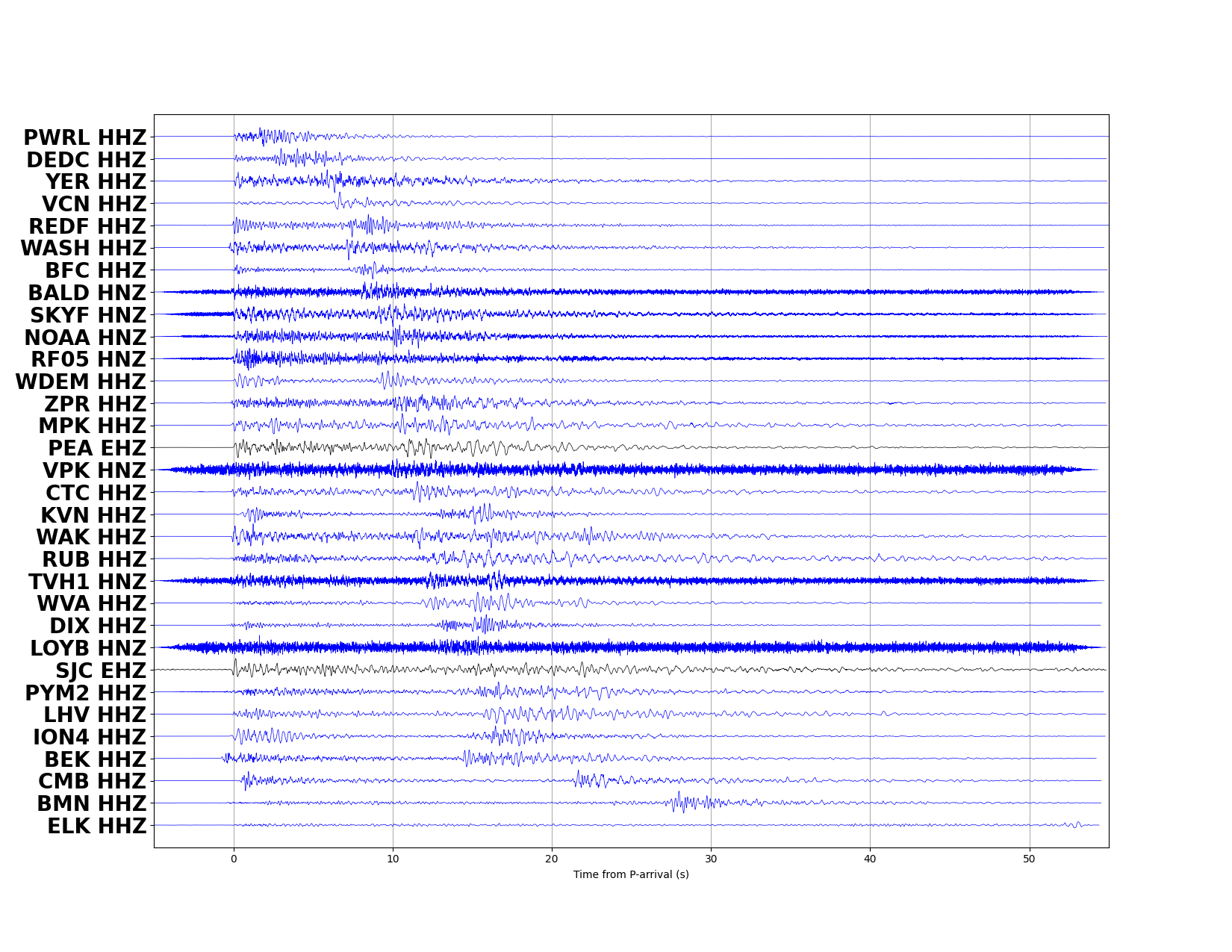Click the WDEM HHZ station label

point(81,382)
